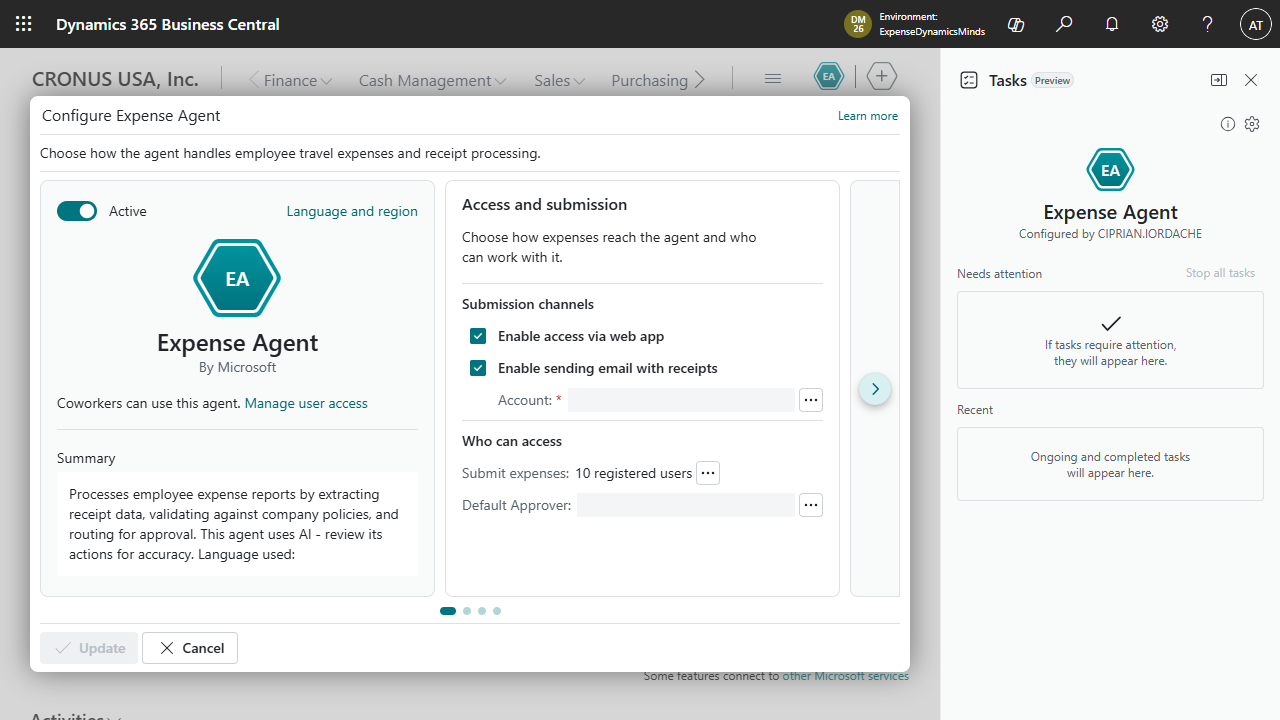The image size is (1280, 720).
Task: Click the Preview badge next to Tasks
Action: [1052, 80]
